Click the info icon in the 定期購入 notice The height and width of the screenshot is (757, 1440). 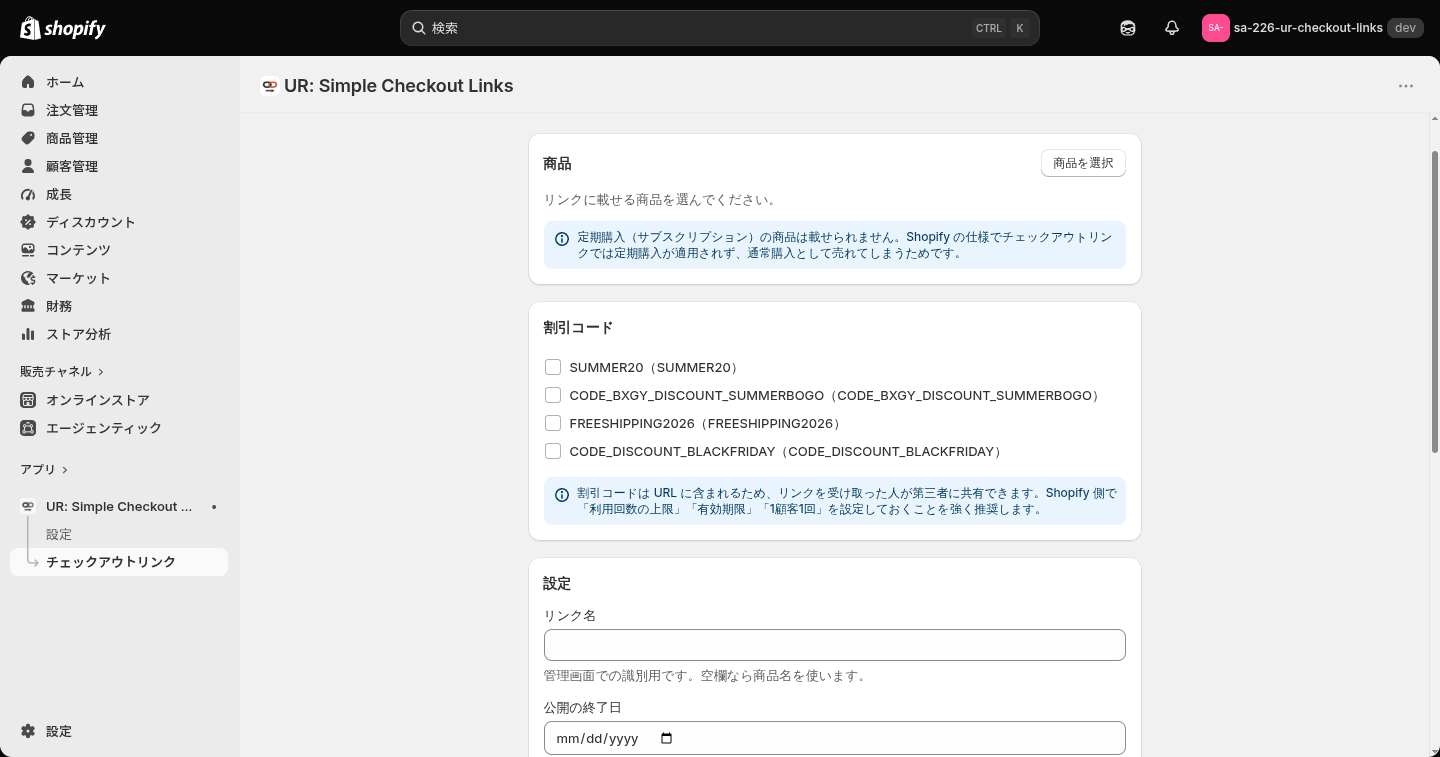pyautogui.click(x=562, y=239)
